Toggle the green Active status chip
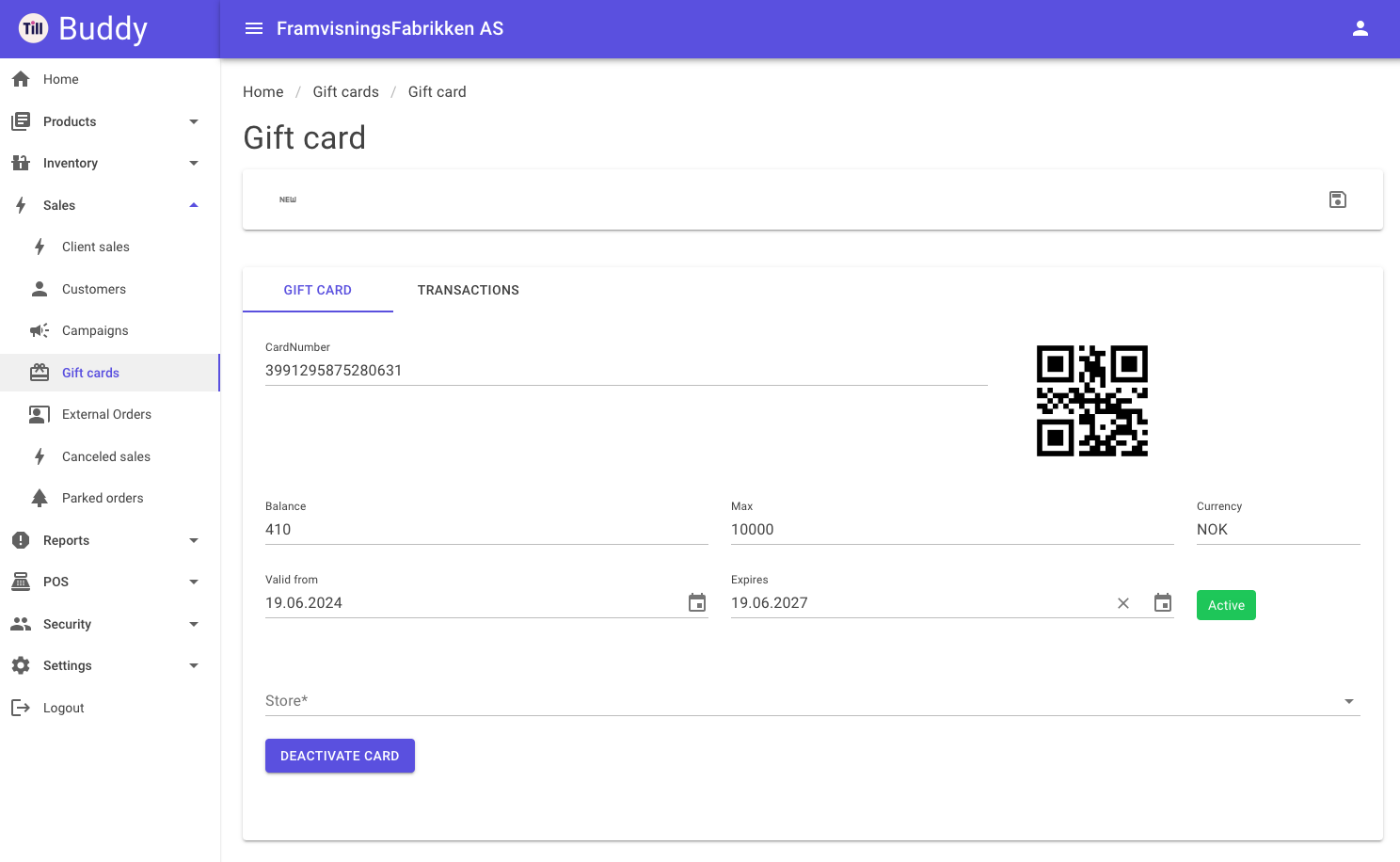This screenshot has width=1400, height=862. tap(1226, 605)
